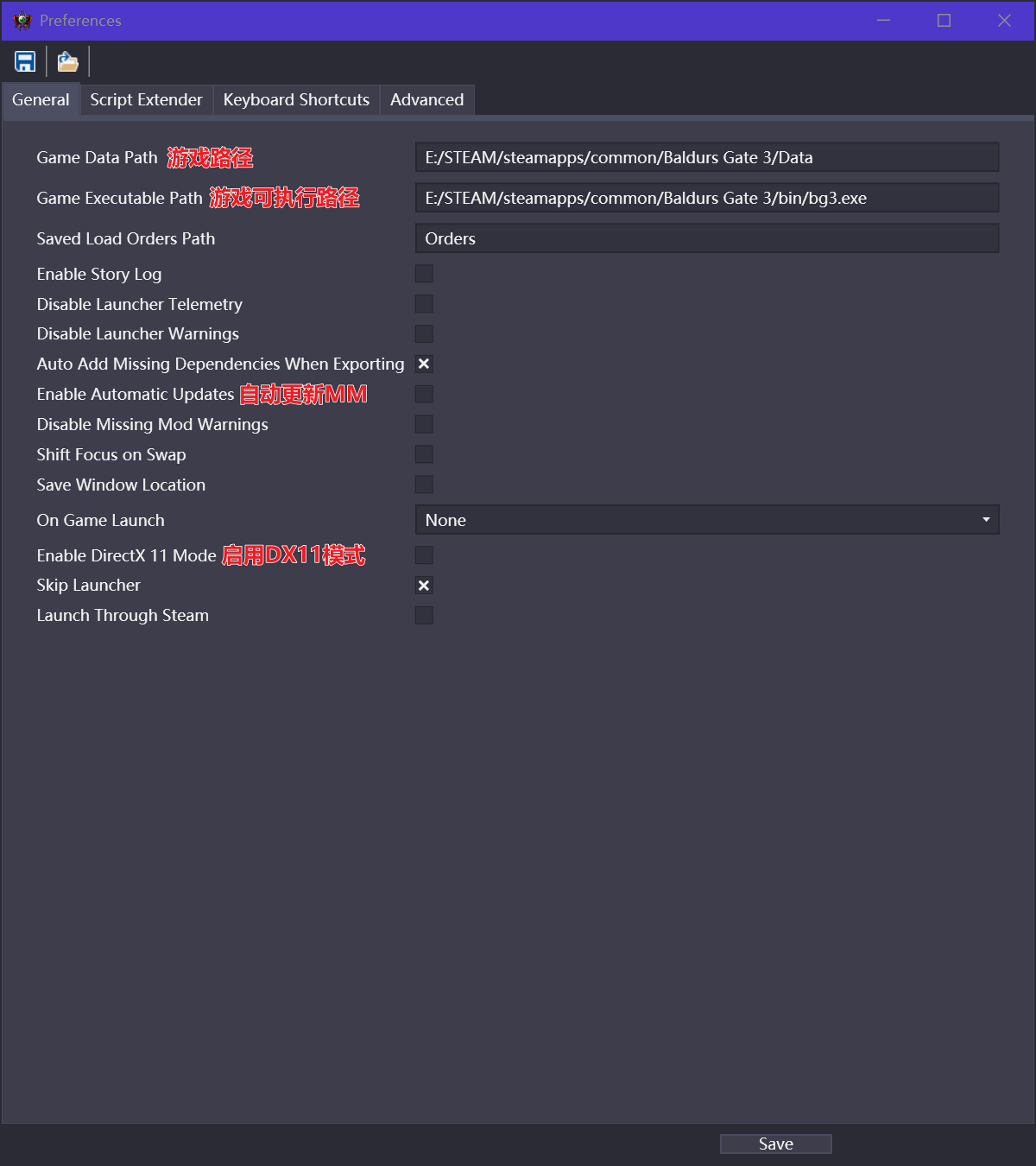Uncheck the Skip Launcher option
This screenshot has height=1166, width=1036.
click(423, 585)
